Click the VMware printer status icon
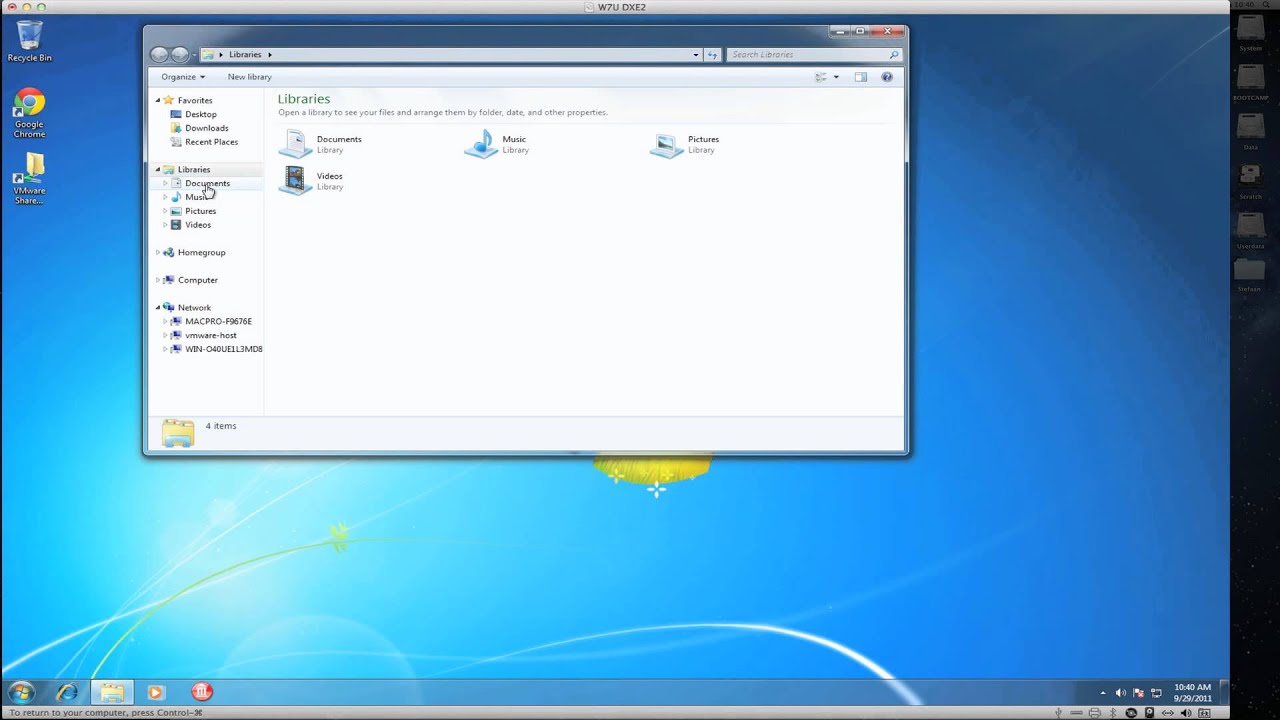The height and width of the screenshot is (720, 1280). coord(1094,713)
